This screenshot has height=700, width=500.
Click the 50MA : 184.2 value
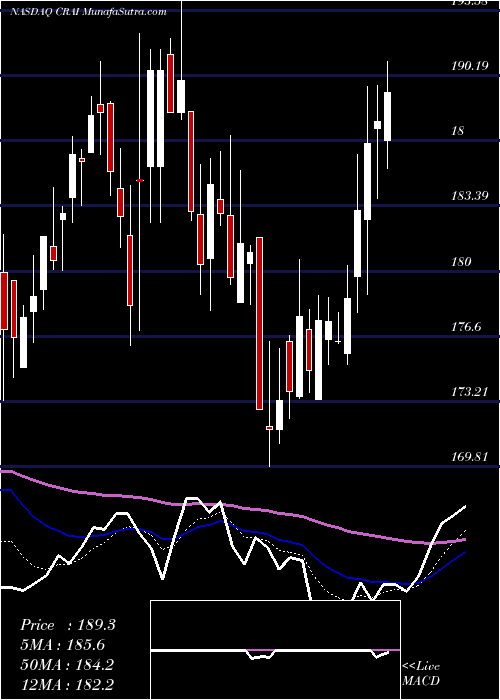(x=67, y=664)
